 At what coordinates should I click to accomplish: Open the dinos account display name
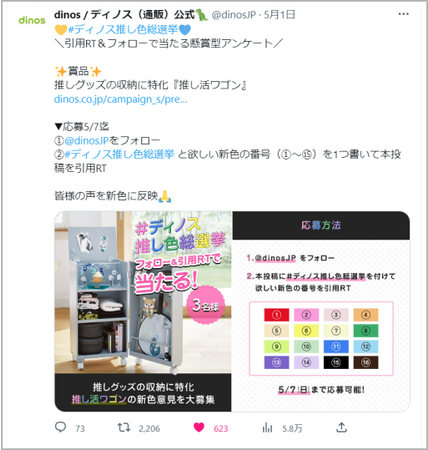pyautogui.click(x=131, y=15)
